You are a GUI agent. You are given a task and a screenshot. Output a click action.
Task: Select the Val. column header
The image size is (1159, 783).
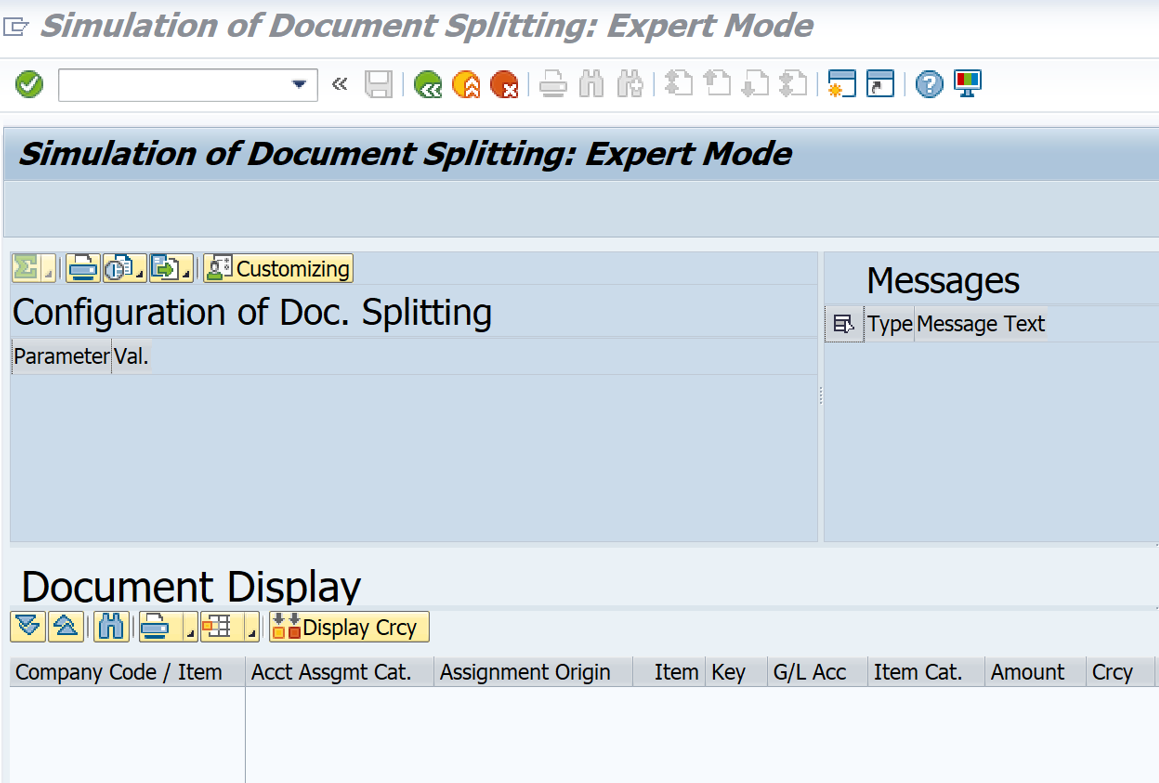[x=132, y=356]
